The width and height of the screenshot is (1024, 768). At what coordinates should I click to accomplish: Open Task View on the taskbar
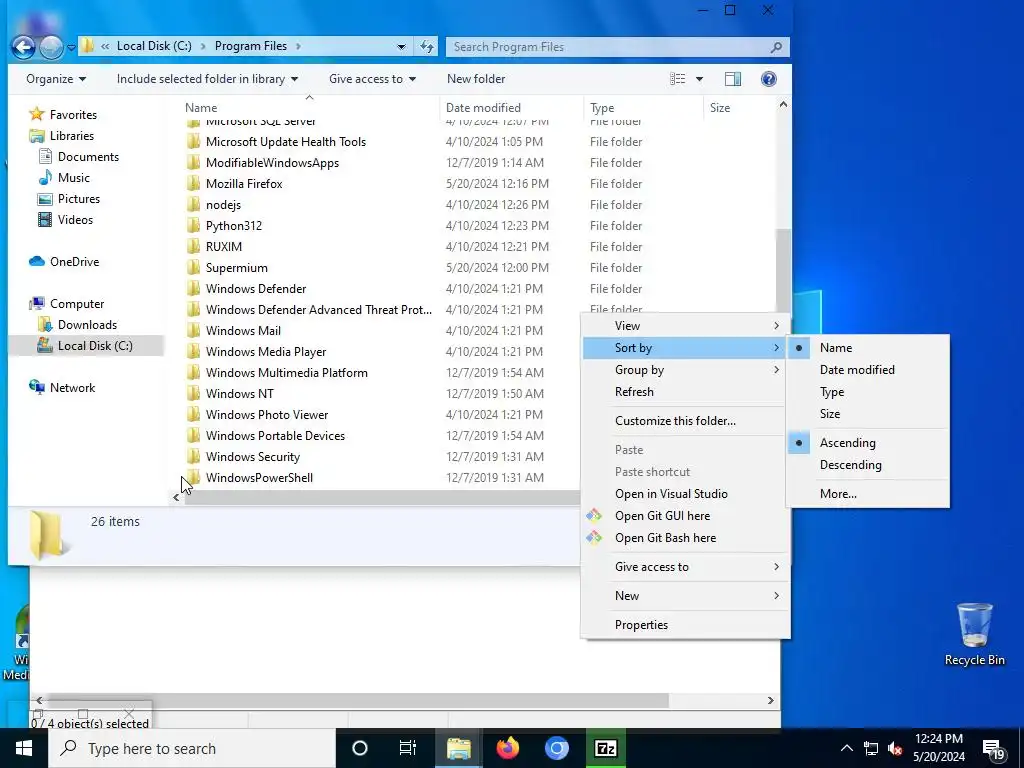click(408, 748)
